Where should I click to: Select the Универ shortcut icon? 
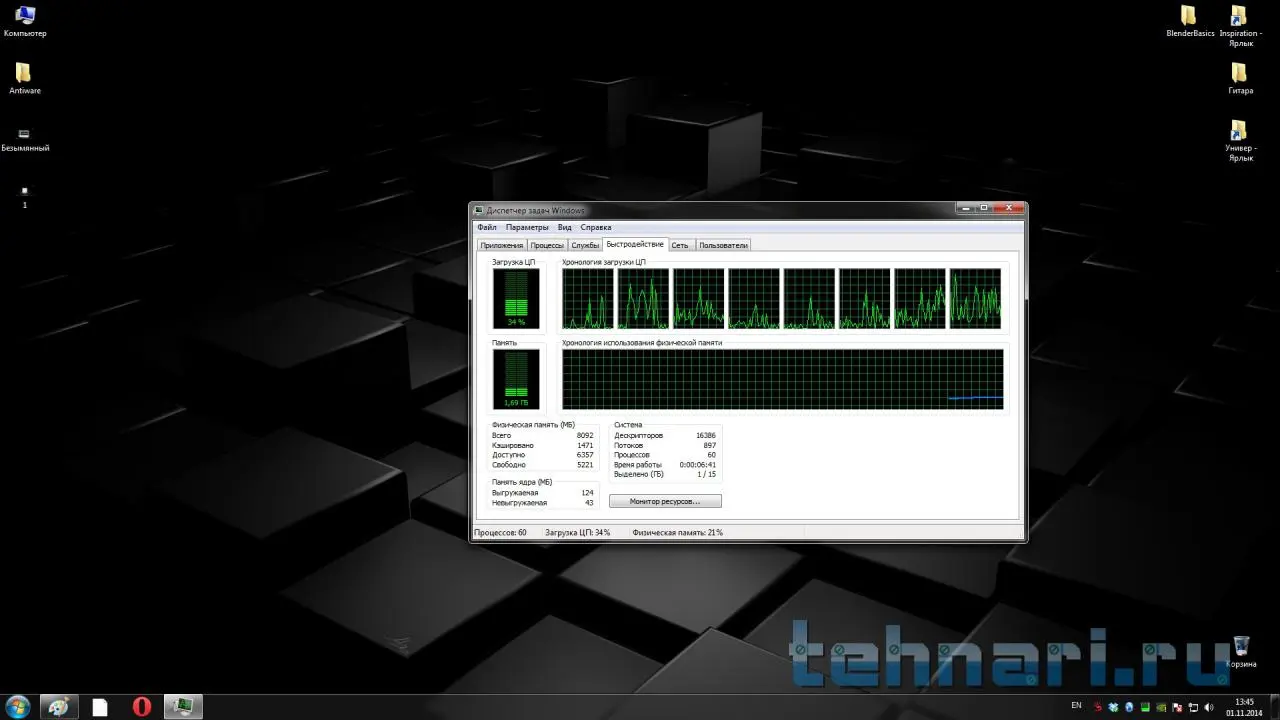pos(1240,141)
